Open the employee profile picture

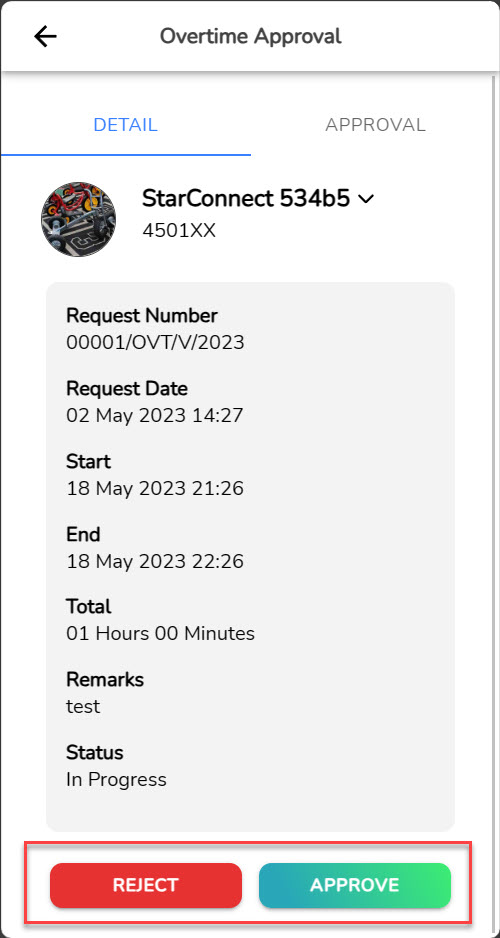click(x=78, y=220)
